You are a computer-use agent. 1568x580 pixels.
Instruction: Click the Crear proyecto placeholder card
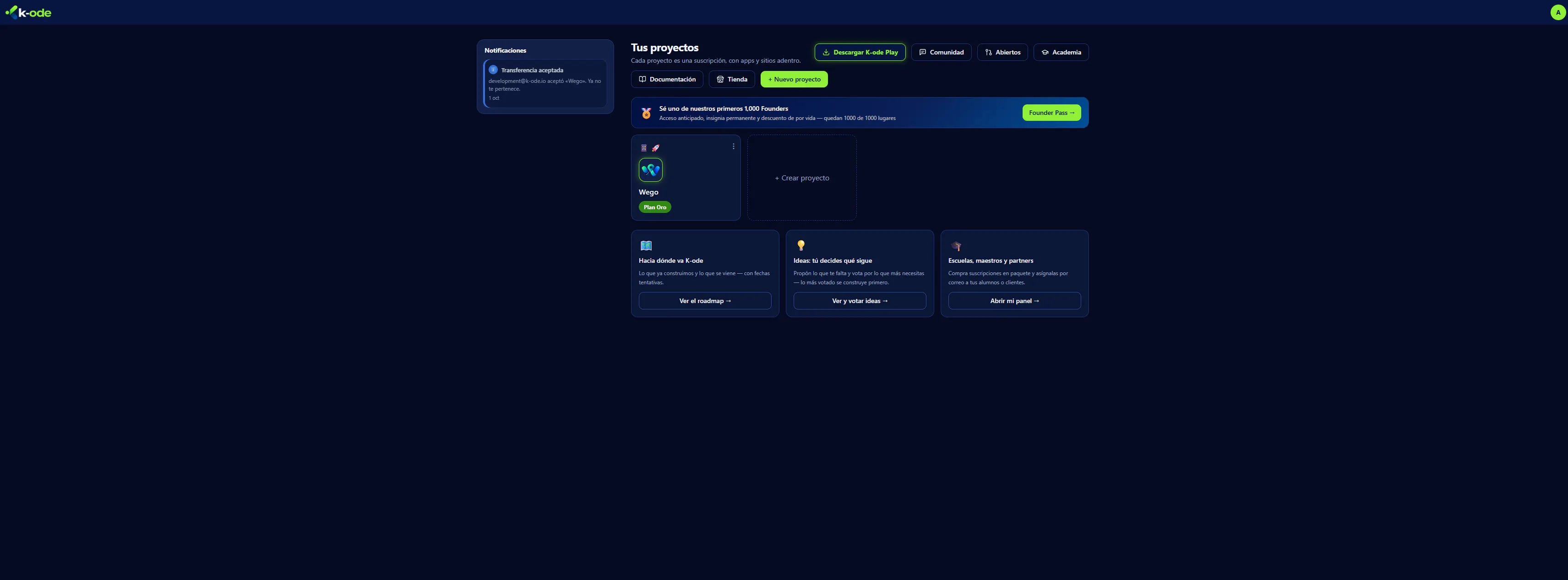[802, 178]
